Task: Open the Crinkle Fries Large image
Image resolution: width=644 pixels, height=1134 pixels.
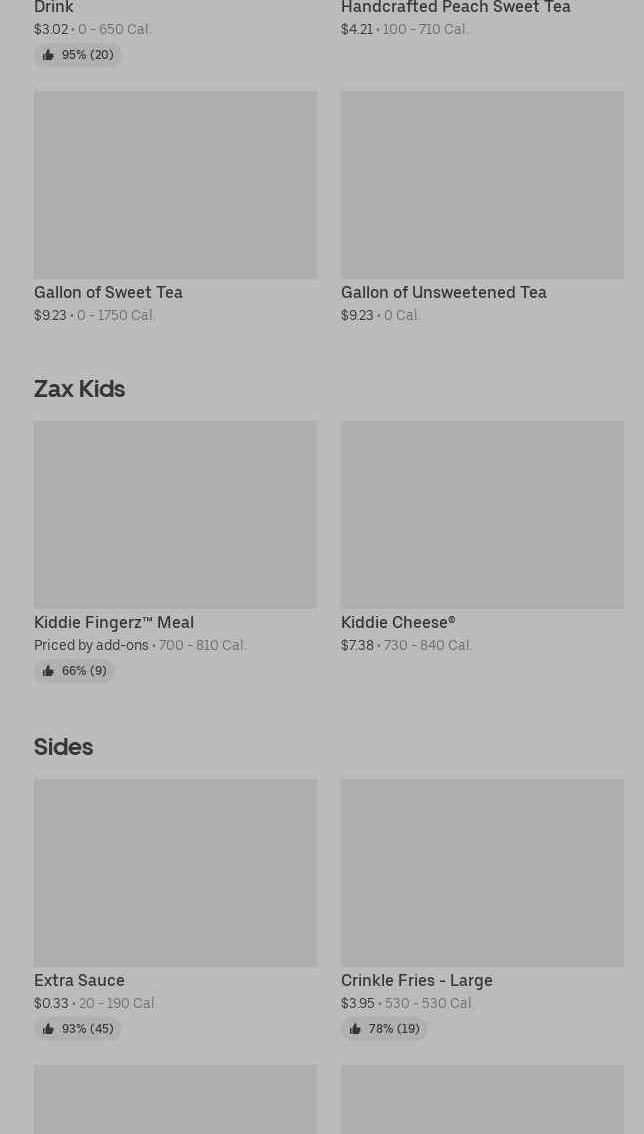Action: (x=482, y=872)
